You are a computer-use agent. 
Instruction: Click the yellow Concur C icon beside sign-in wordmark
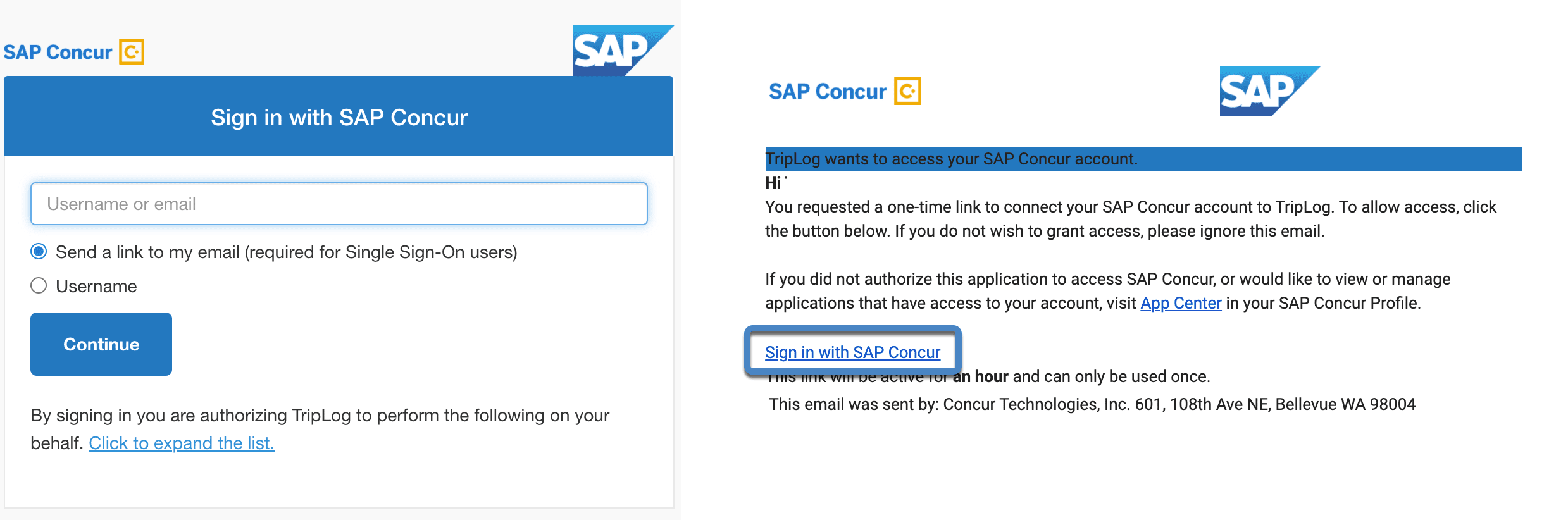point(132,52)
